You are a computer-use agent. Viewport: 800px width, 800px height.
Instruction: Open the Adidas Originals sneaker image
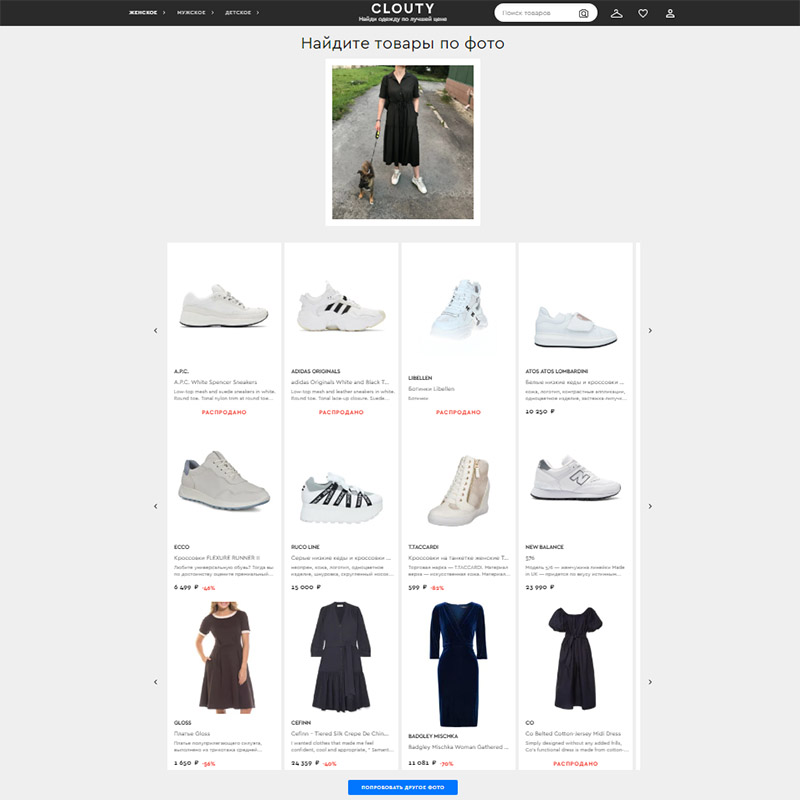tap(341, 306)
